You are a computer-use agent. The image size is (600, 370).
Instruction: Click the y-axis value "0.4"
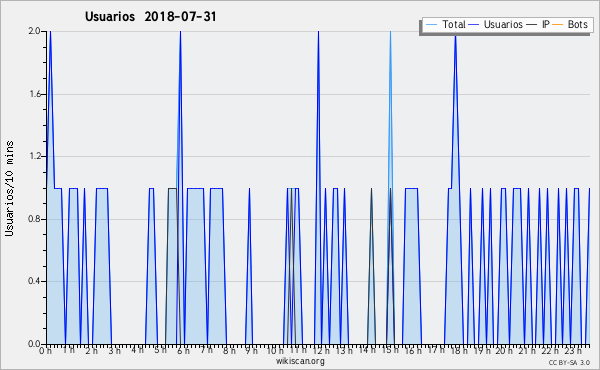(34, 281)
